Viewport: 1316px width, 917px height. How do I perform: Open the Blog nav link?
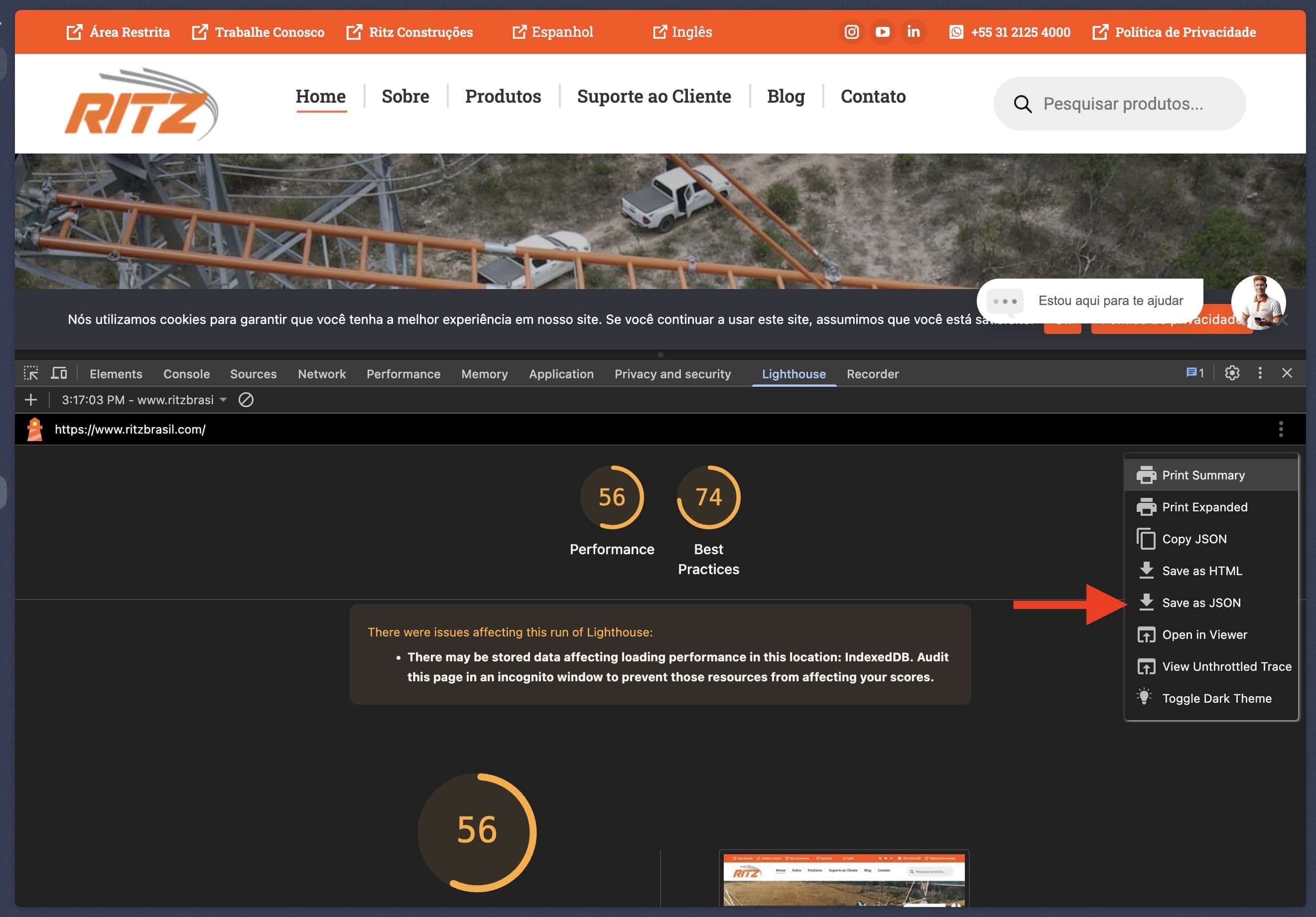point(786,96)
